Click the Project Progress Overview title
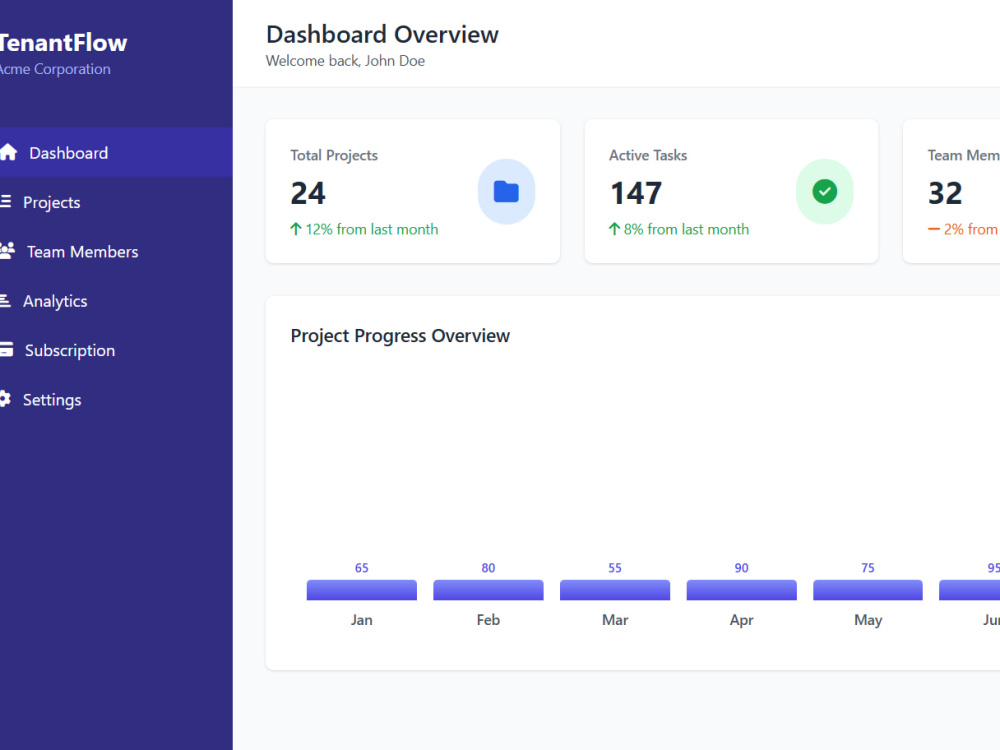The height and width of the screenshot is (750, 1000). click(x=401, y=335)
